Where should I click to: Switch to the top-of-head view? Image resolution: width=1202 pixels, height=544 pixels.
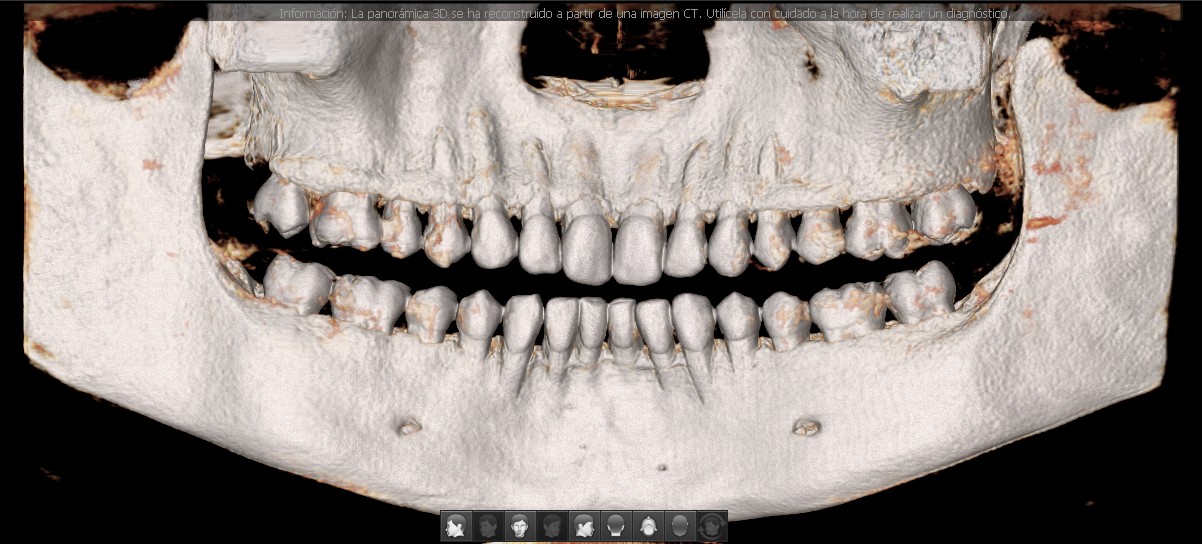(x=648, y=526)
